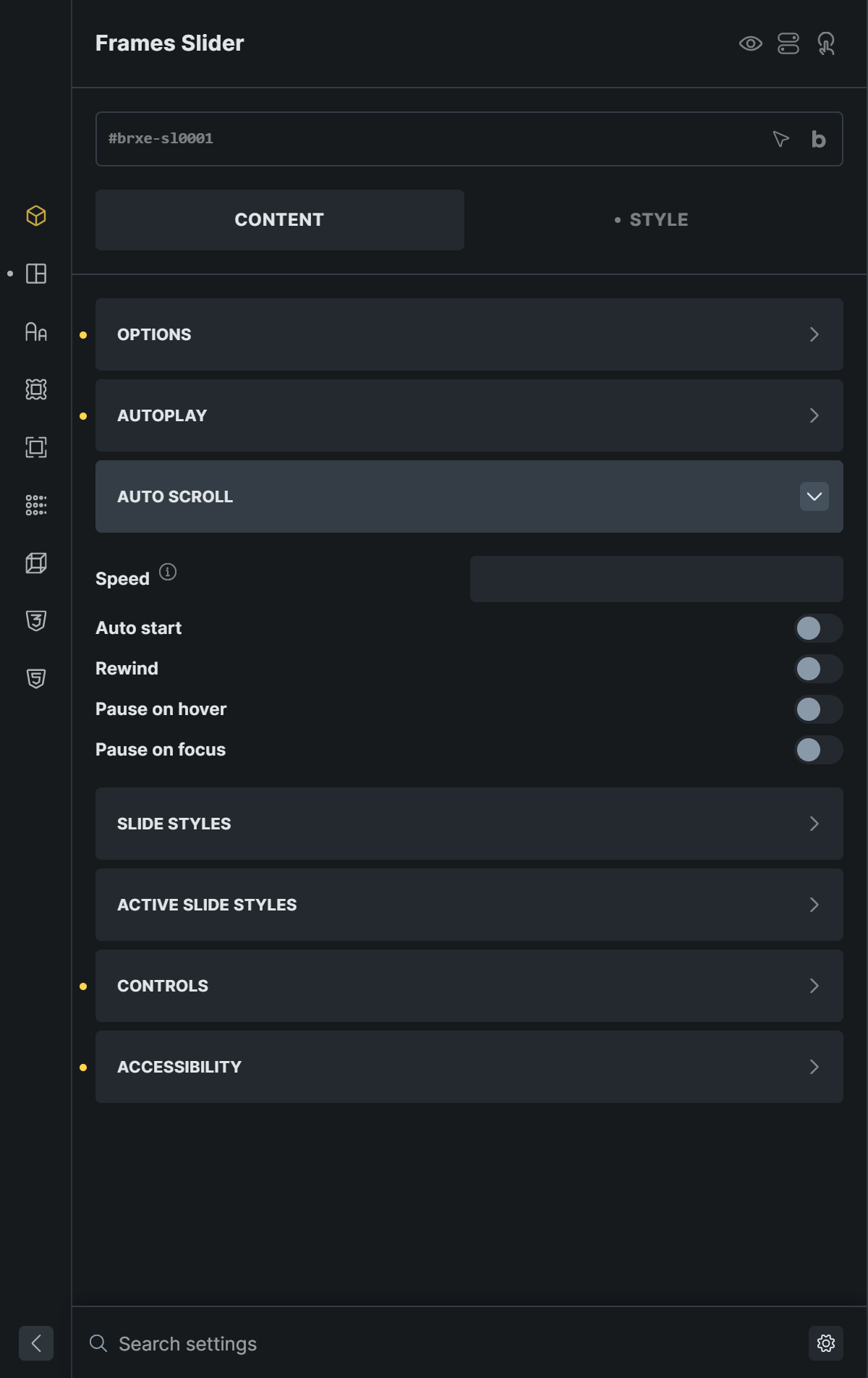868x1378 pixels.
Task: Click the info icon next to Speed
Action: [168, 572]
